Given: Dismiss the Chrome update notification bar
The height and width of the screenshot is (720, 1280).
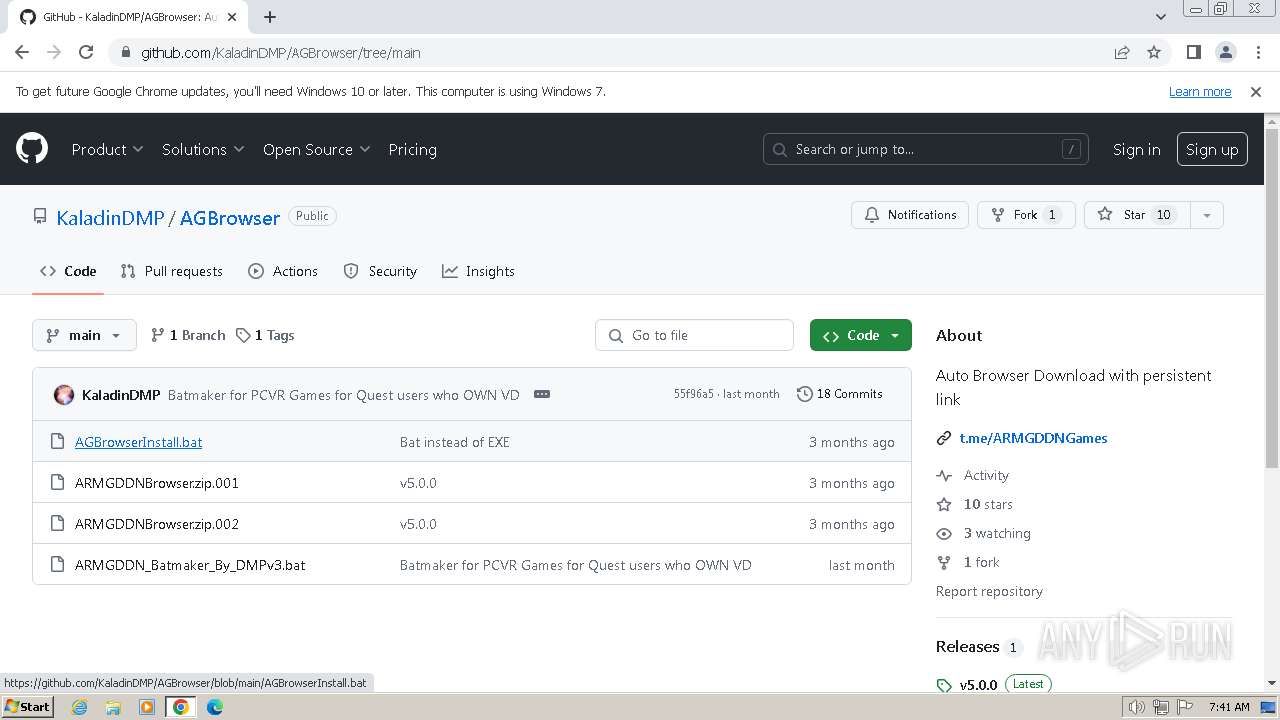Looking at the screenshot, I should (1256, 91).
